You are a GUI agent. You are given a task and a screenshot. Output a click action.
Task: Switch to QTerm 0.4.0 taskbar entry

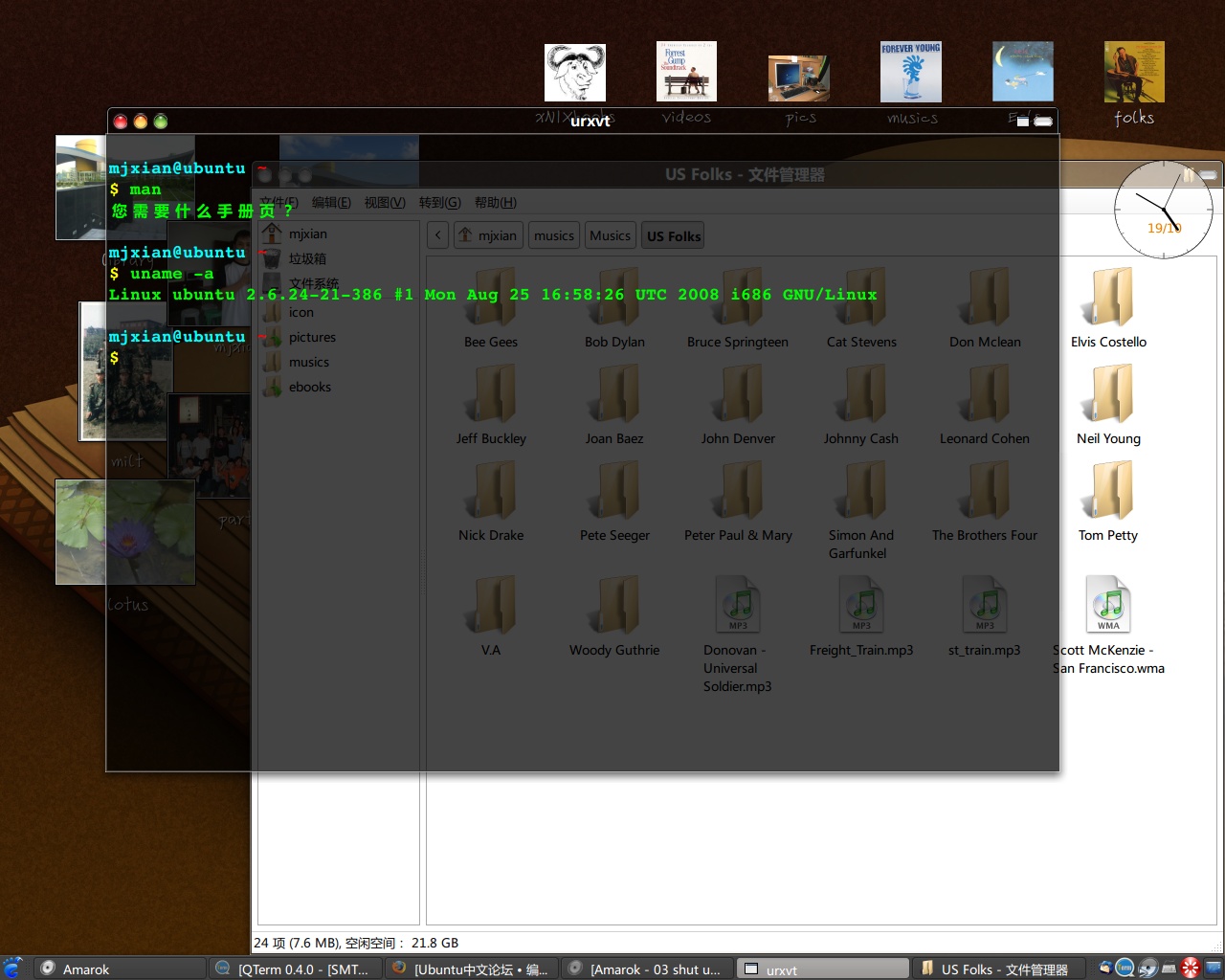[296, 969]
